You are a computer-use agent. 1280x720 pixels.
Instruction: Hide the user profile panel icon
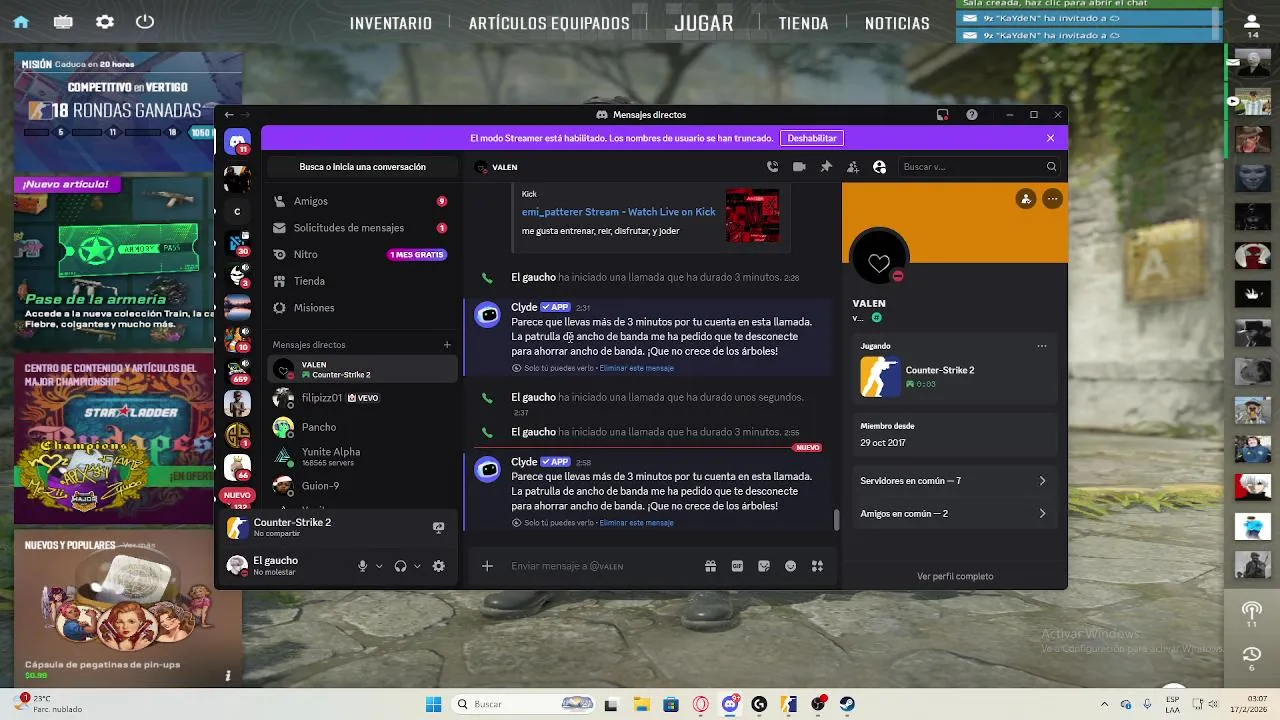[880, 167]
